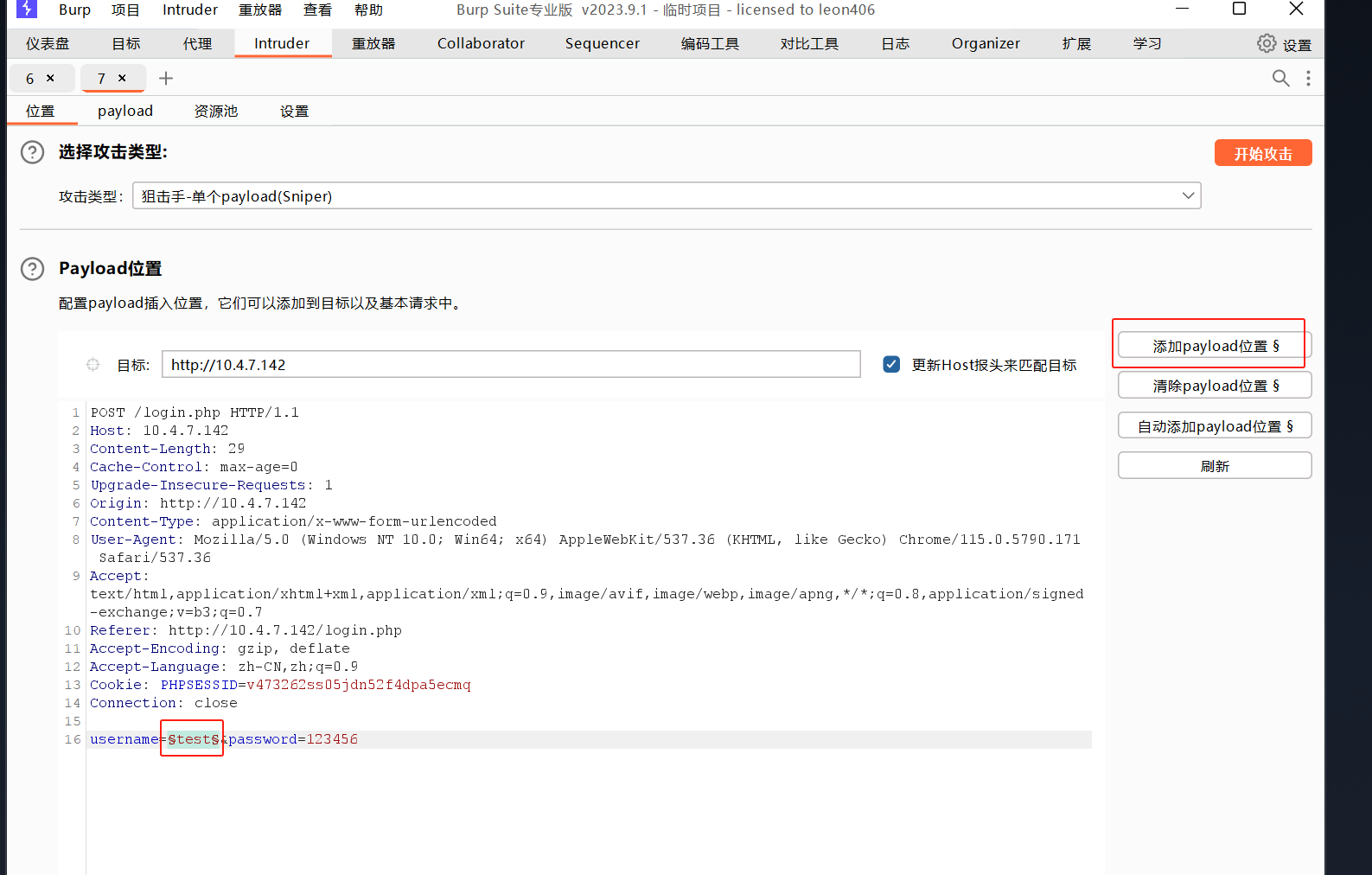The image size is (1372, 875).
Task: Switch to the payload sub-tab
Action: (125, 111)
